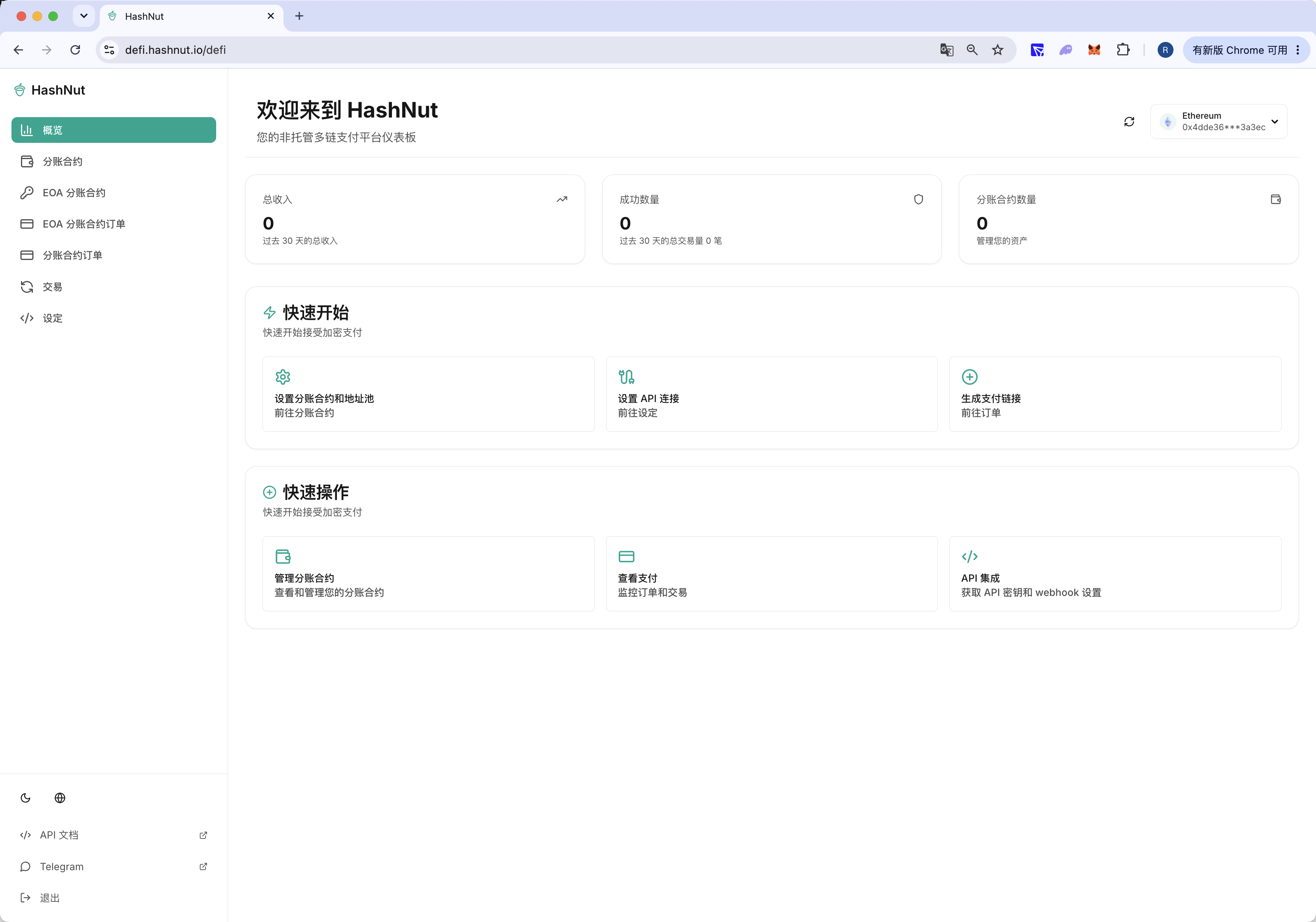Image resolution: width=1316 pixels, height=922 pixels.
Task: Toggle dark mode with the moon icon
Action: (25, 798)
